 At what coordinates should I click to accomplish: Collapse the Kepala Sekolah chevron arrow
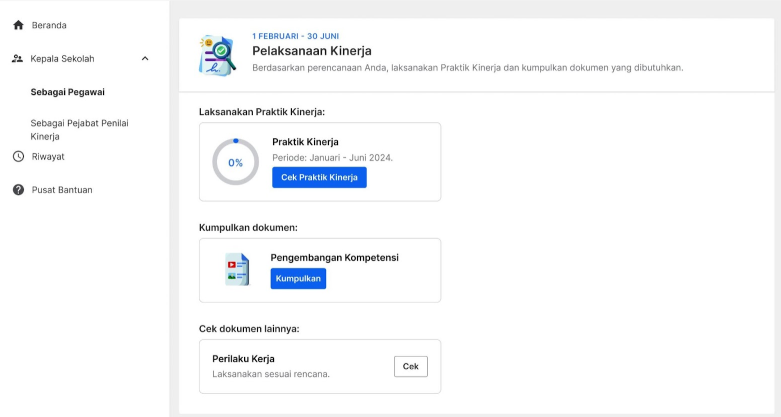(x=145, y=59)
